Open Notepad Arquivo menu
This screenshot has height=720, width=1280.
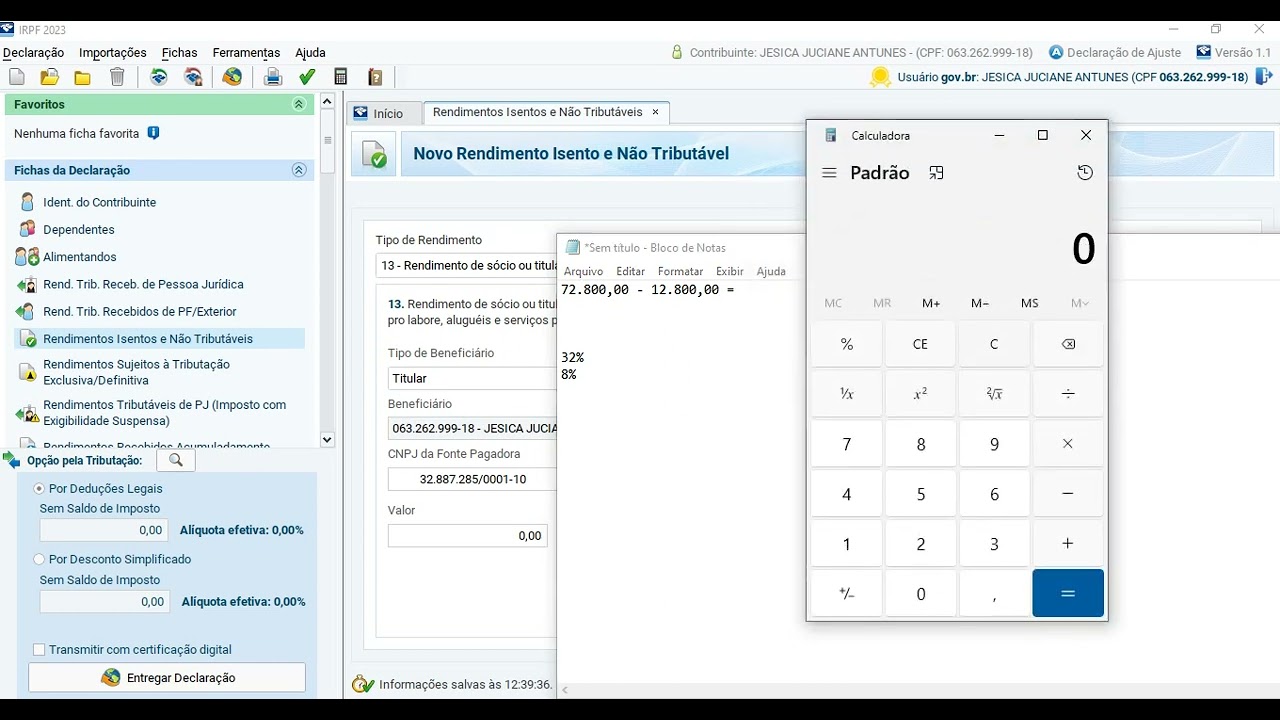pyautogui.click(x=584, y=271)
